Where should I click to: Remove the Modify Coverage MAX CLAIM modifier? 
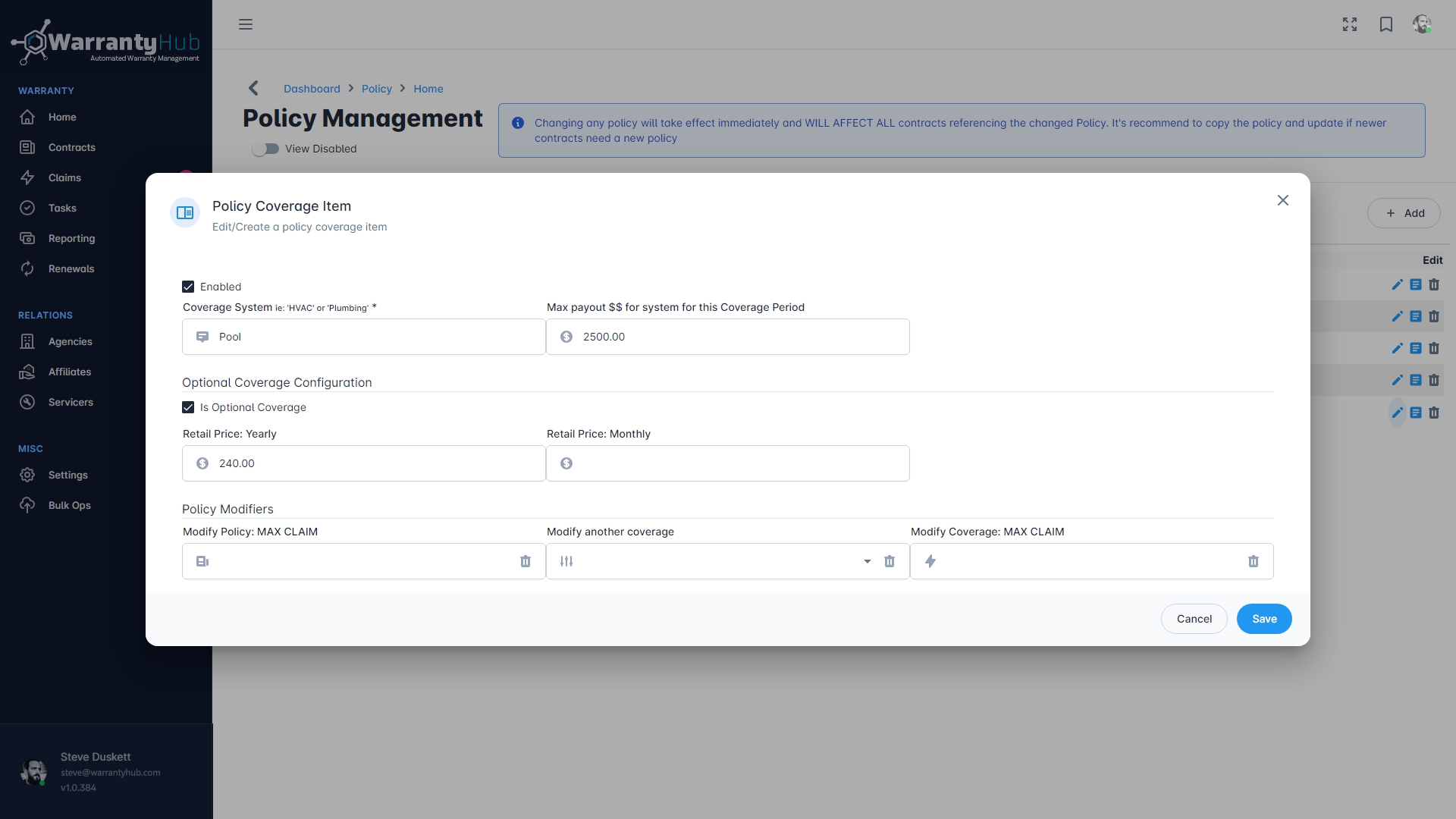pos(1254,561)
